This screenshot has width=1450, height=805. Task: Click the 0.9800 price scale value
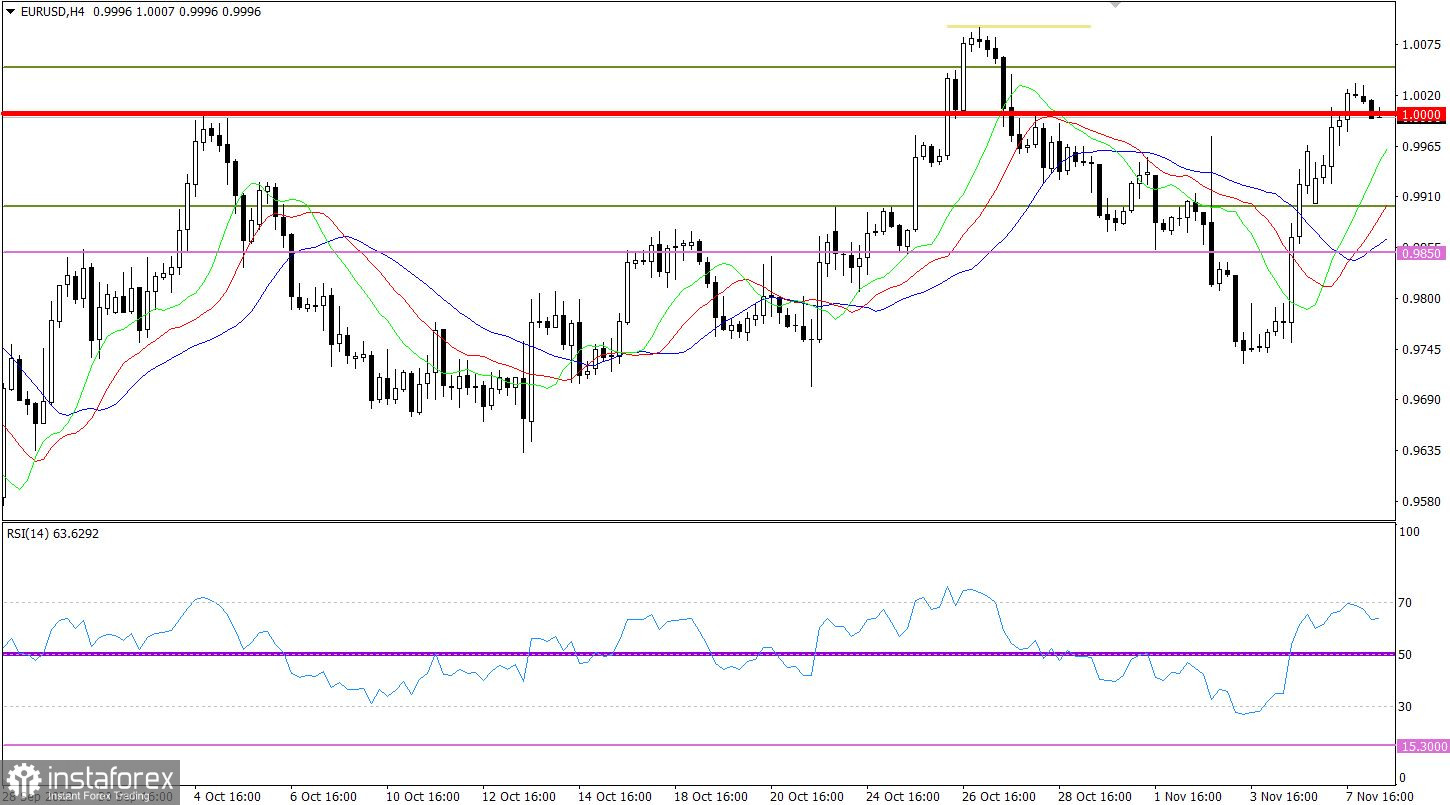1422,298
